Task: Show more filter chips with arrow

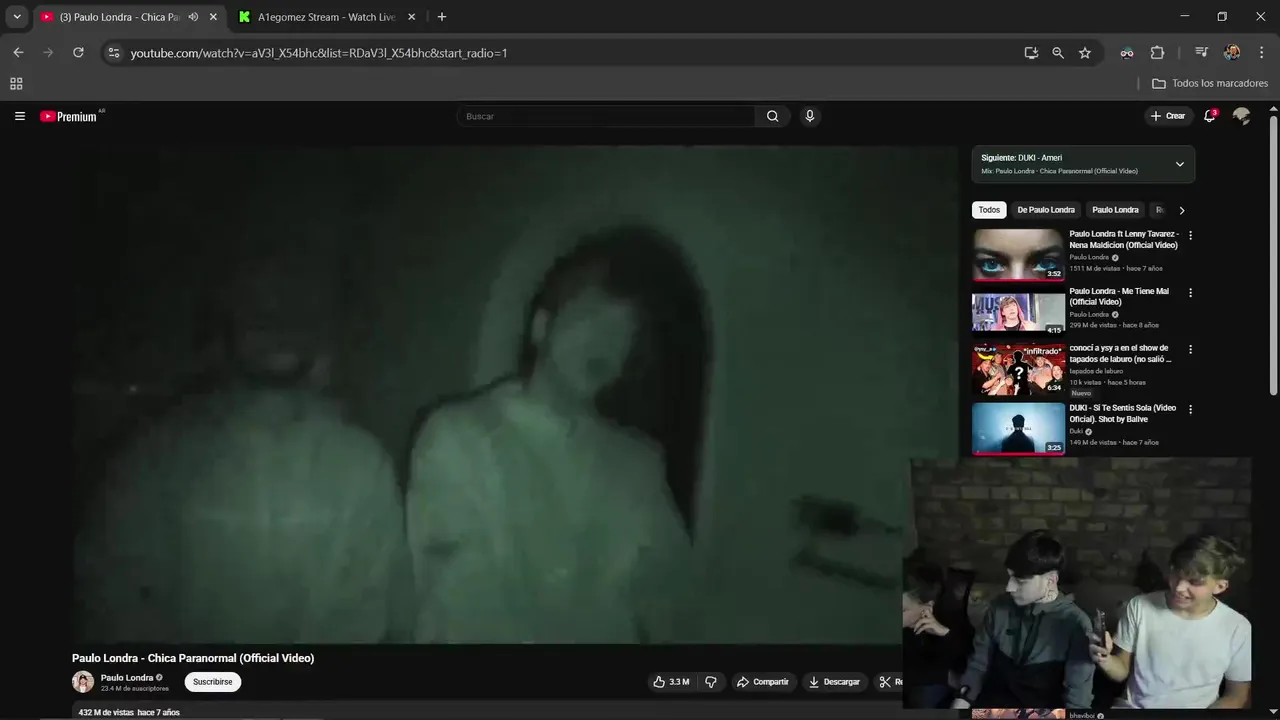Action: tap(1182, 210)
